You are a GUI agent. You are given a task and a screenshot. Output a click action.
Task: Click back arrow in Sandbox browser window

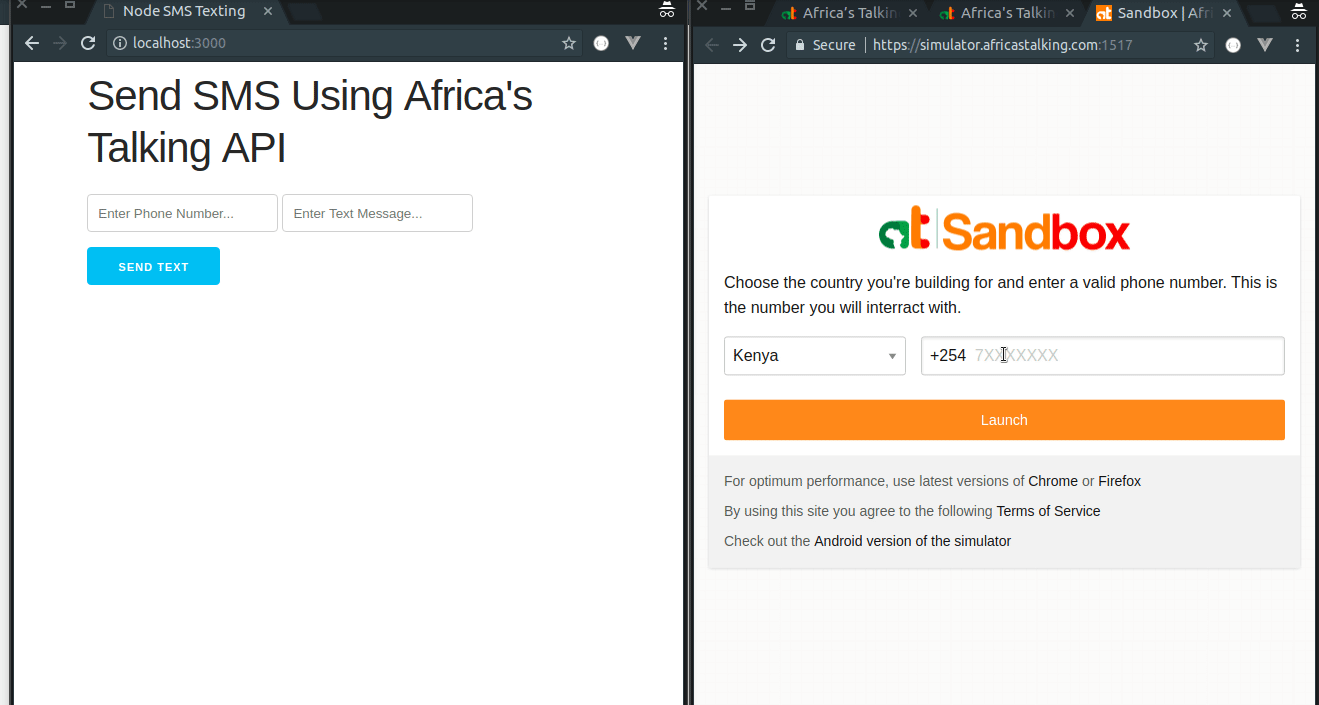(712, 45)
